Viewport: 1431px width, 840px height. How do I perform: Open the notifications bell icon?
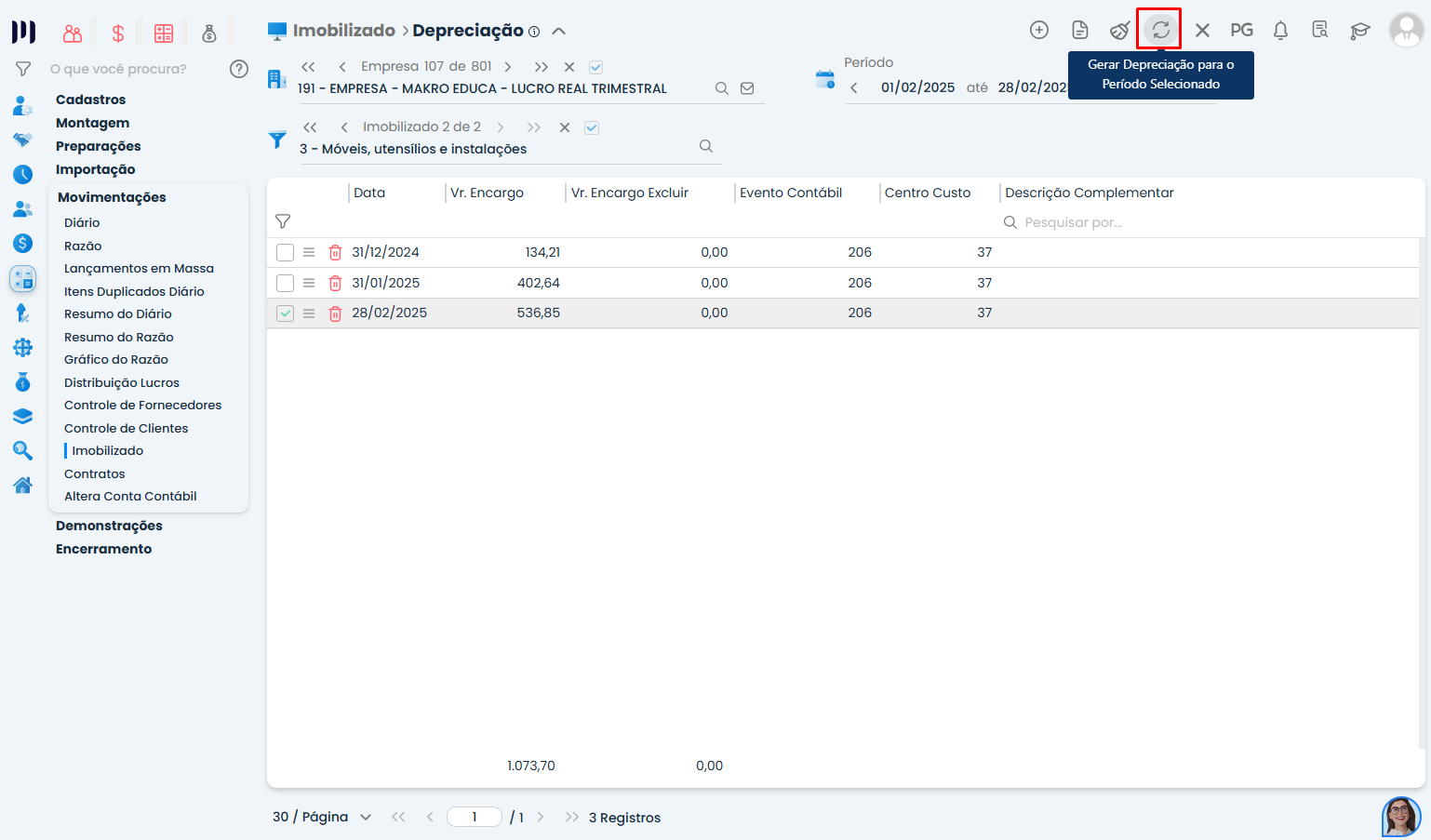tap(1280, 30)
